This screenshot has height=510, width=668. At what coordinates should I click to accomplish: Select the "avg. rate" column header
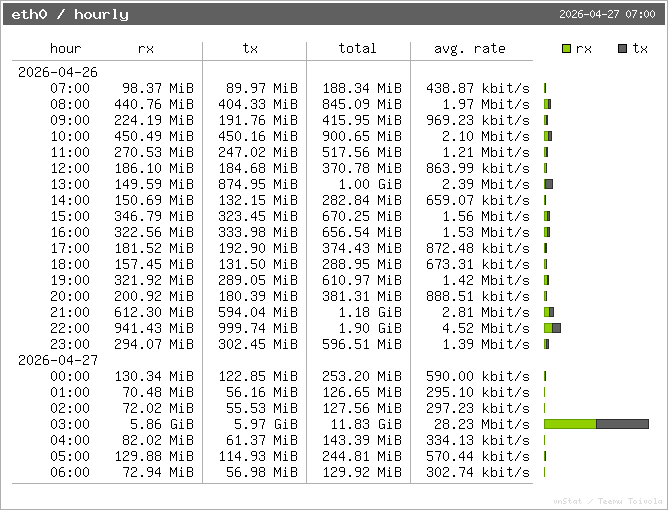point(470,49)
